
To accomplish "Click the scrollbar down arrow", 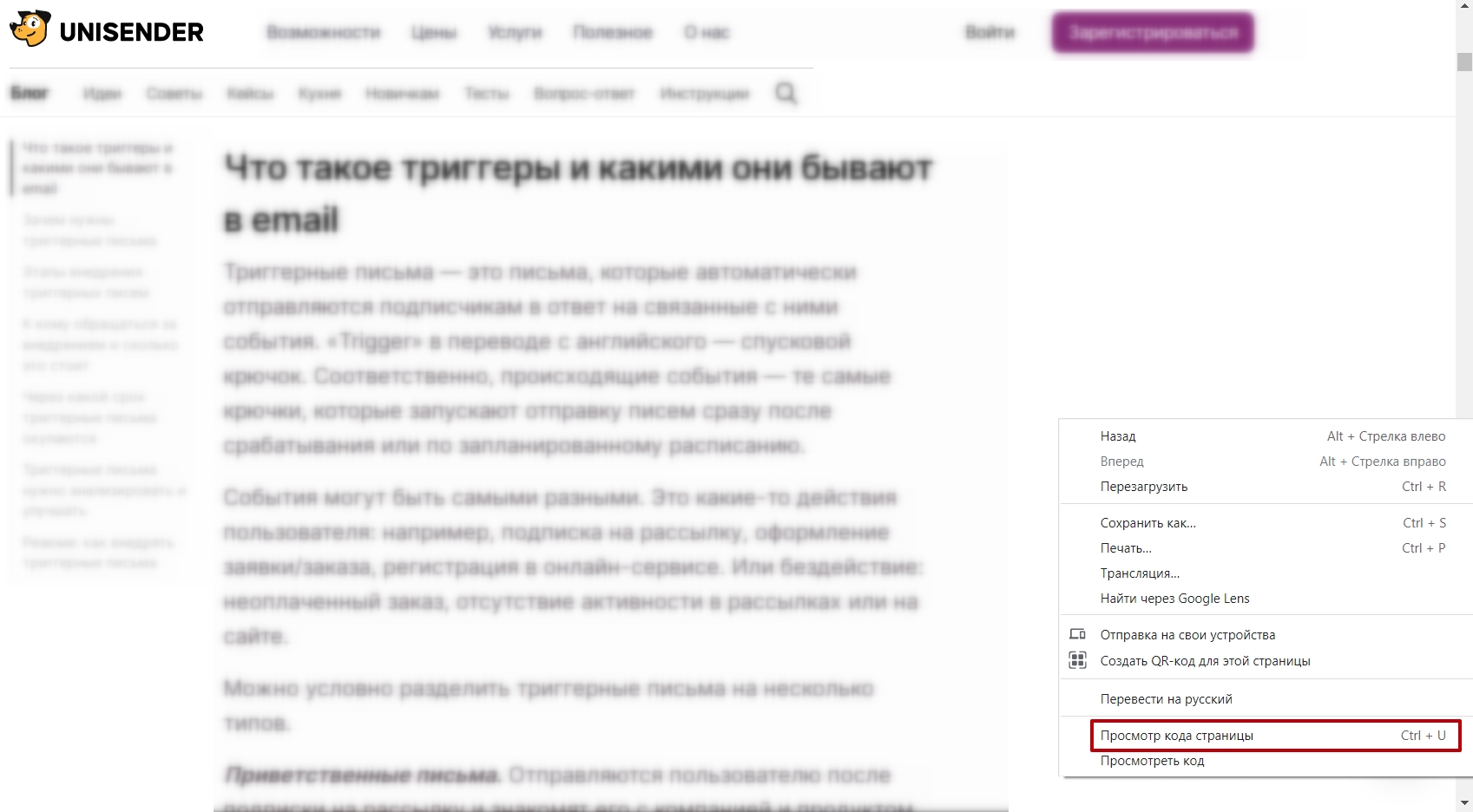I will click(x=1464, y=803).
